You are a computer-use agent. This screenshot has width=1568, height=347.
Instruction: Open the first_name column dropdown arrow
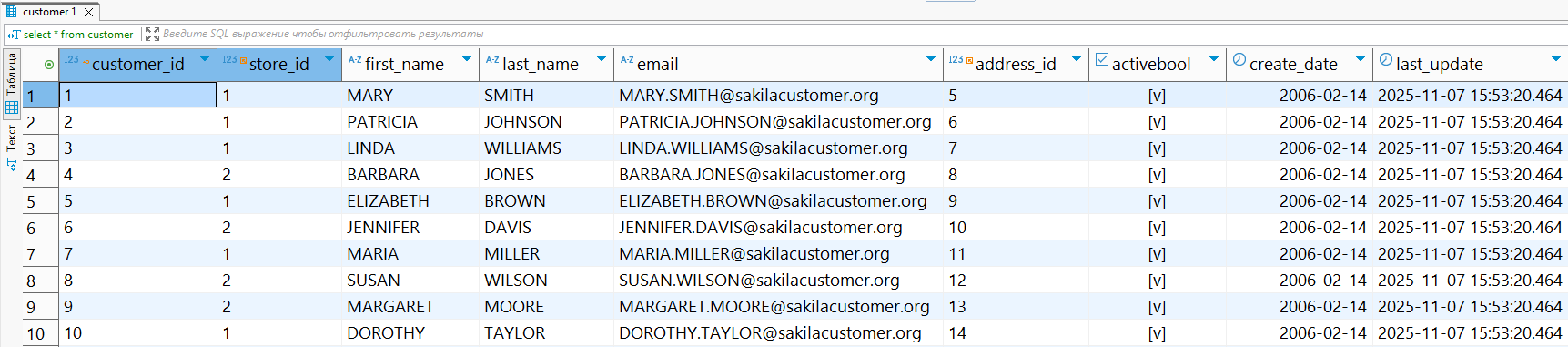pos(467,59)
